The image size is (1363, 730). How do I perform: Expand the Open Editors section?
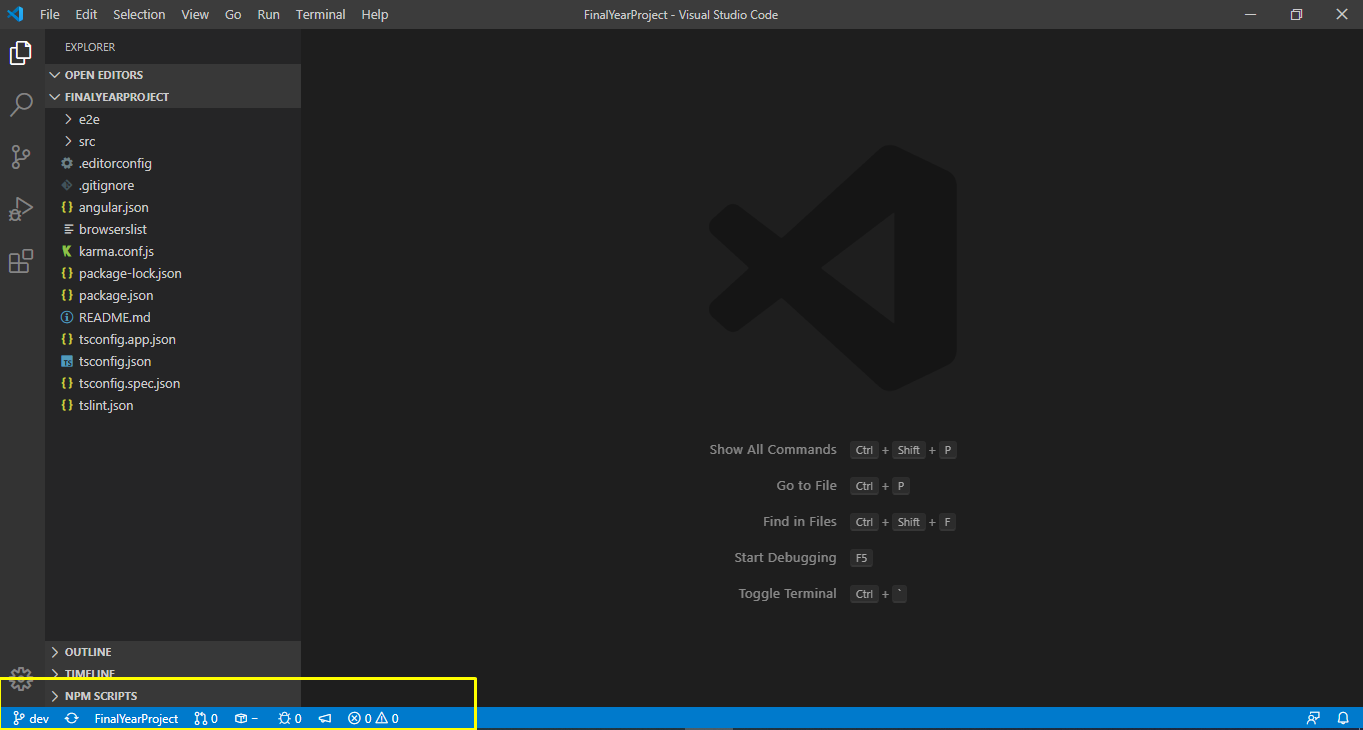tap(173, 75)
